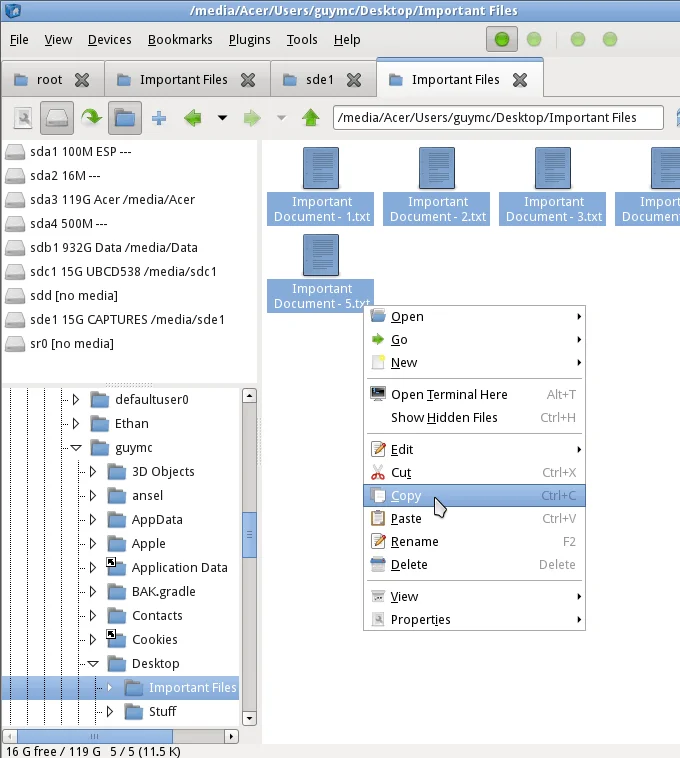This screenshot has width=680, height=758.
Task: Toggle the devices list toolbar button
Action: (x=56, y=118)
